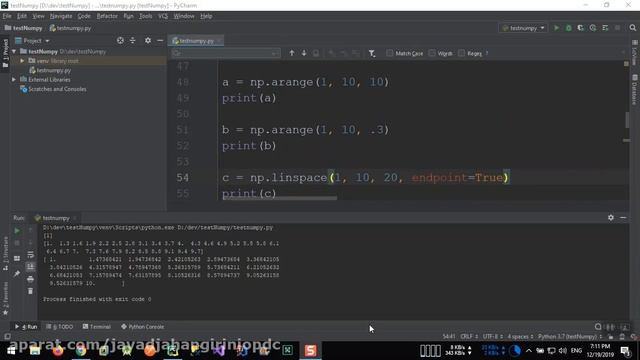
Task: Open Search Everywhere magnifier icon
Action: (633, 28)
